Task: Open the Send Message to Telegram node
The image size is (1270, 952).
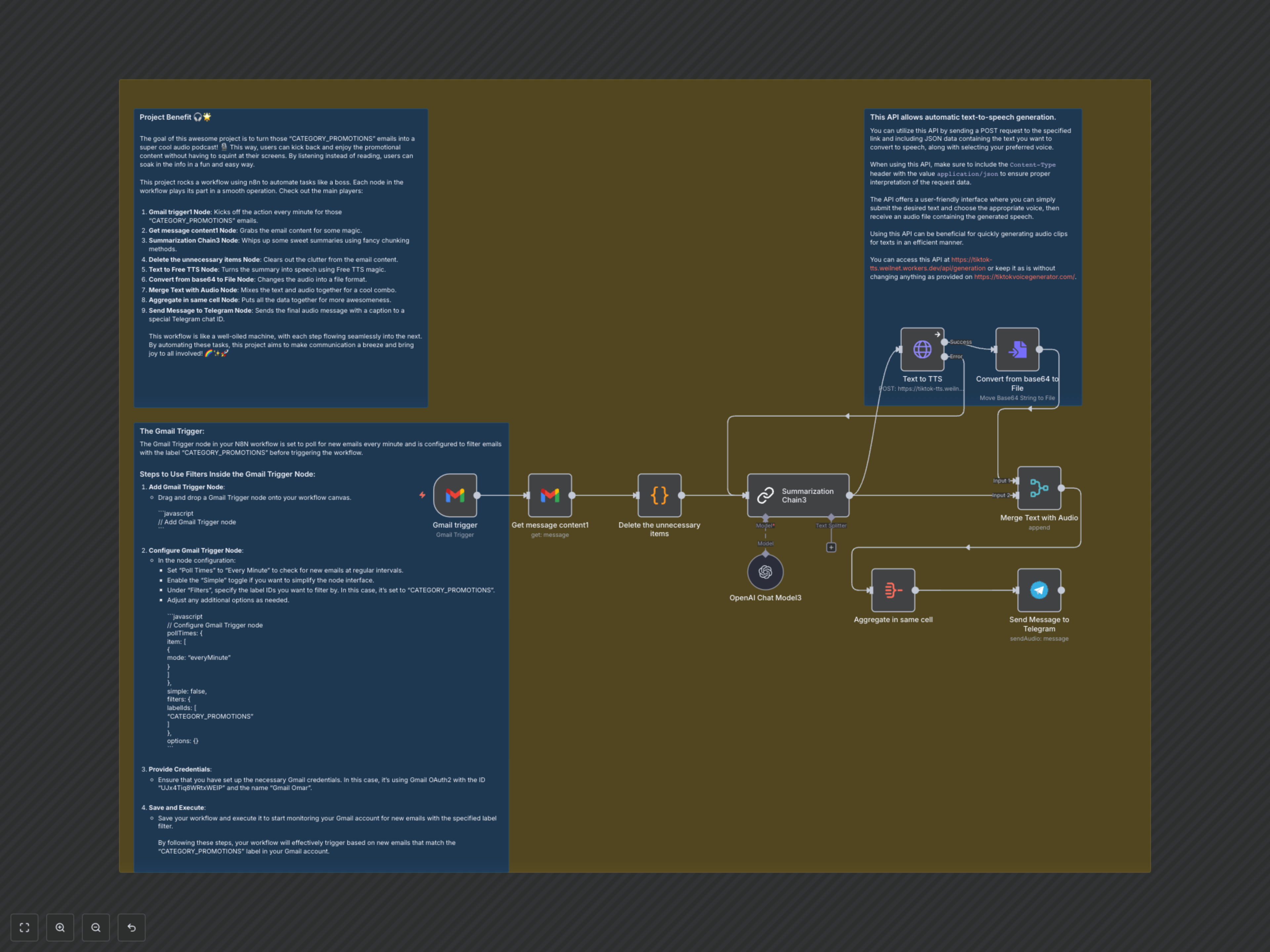Action: (x=1038, y=590)
